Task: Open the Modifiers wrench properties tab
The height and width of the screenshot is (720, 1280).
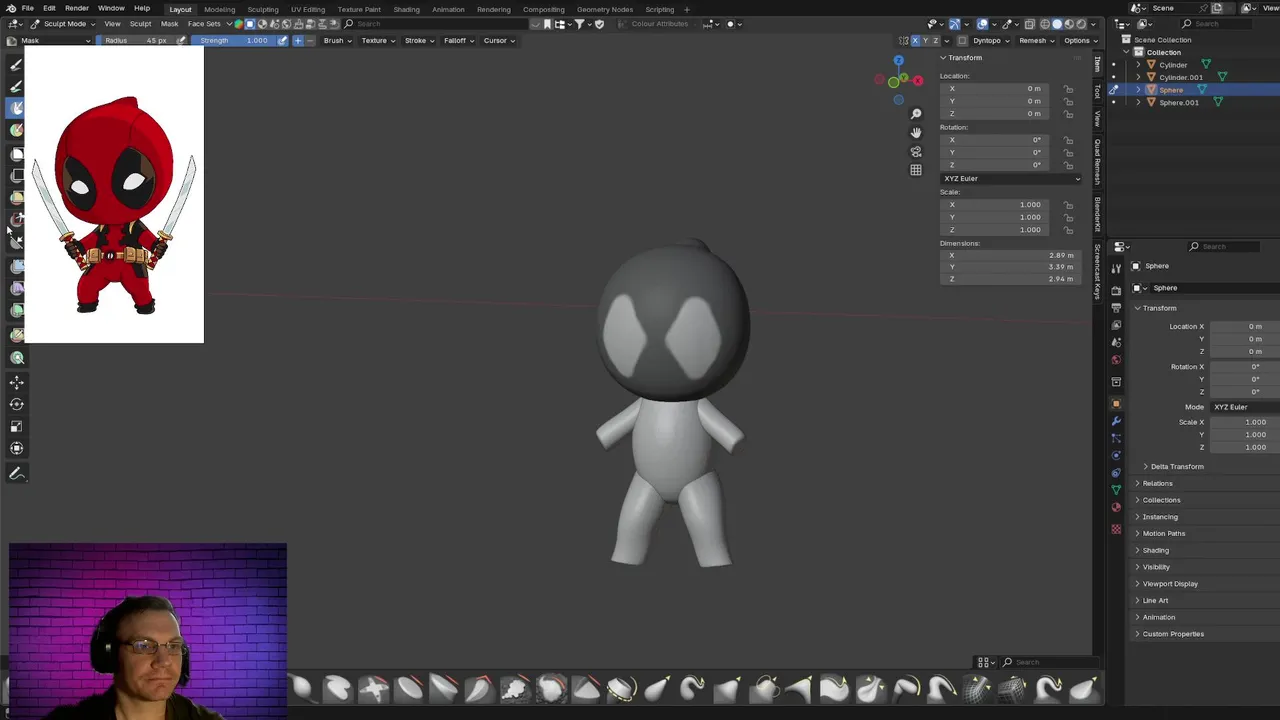Action: tap(1116, 421)
